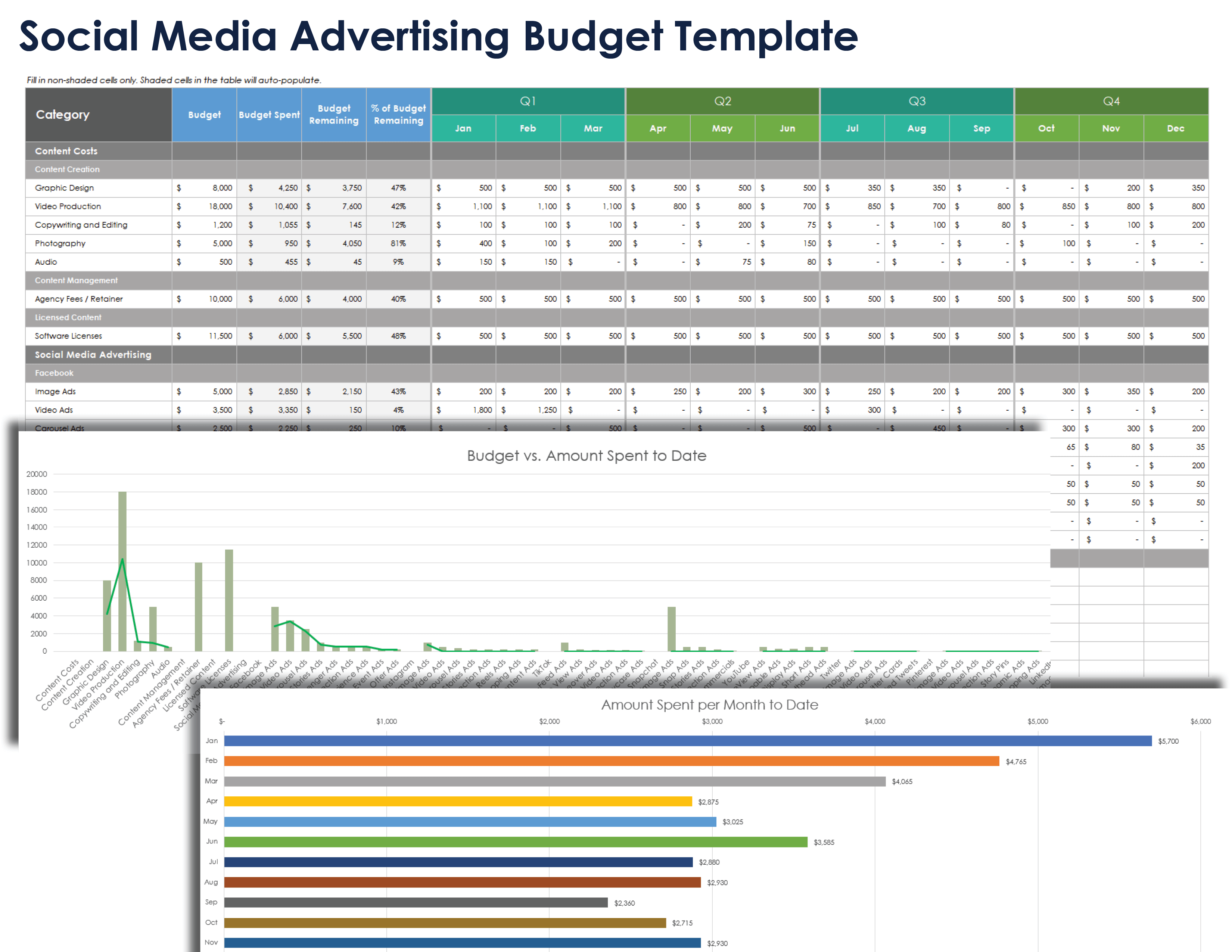The width and height of the screenshot is (1232, 952).
Task: Click the % of Budget Remaining header
Action: tap(398, 115)
